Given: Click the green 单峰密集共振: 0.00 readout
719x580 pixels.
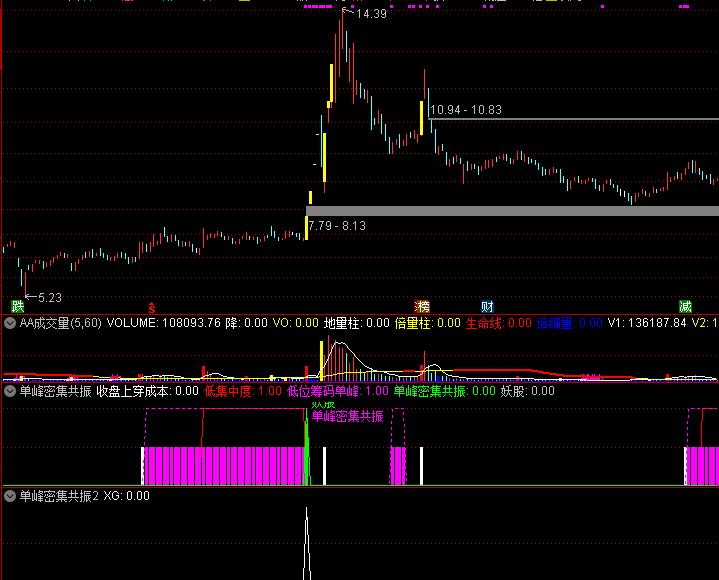Looking at the screenshot, I should [x=445, y=391].
